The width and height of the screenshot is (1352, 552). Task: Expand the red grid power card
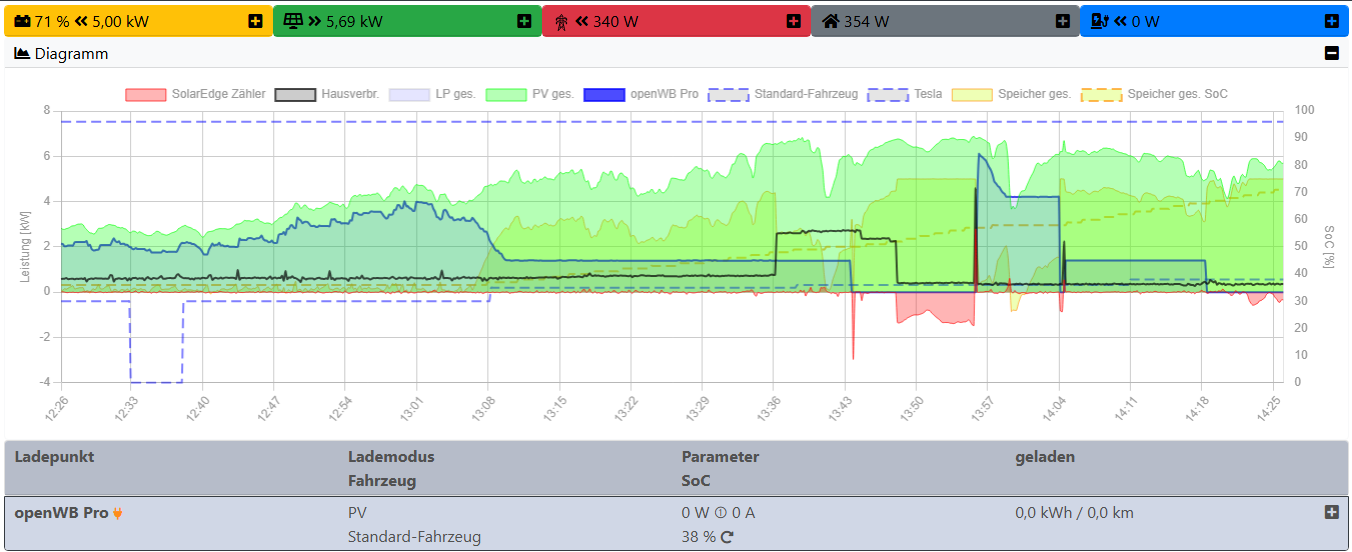pos(793,21)
